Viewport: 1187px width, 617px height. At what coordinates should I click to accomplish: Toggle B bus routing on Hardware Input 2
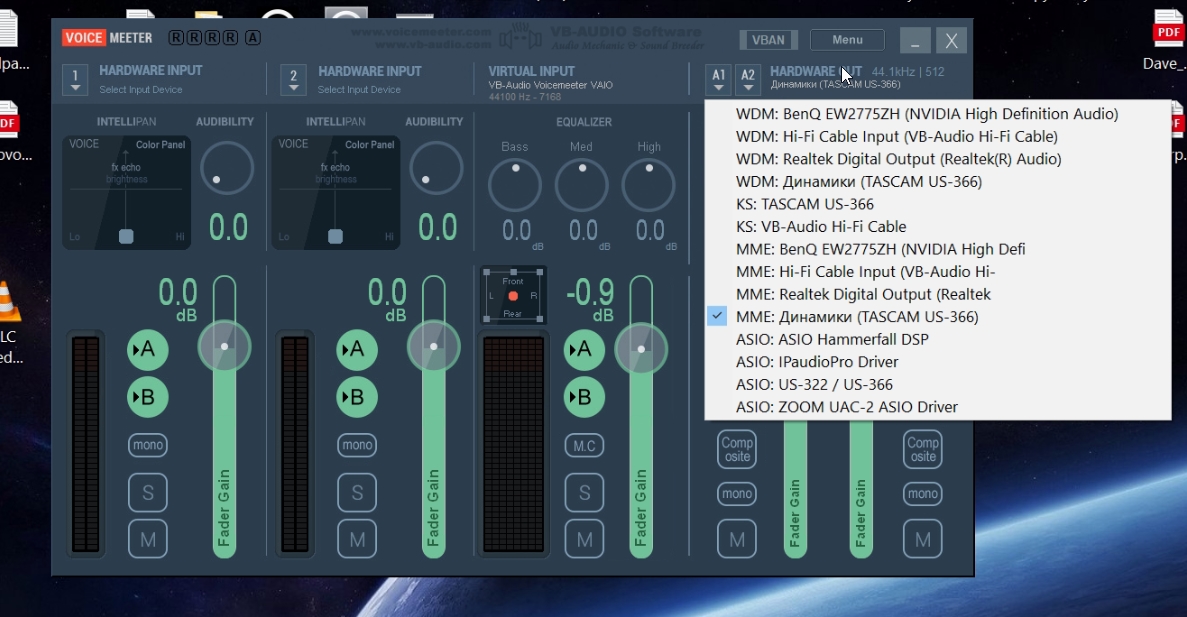pos(357,397)
